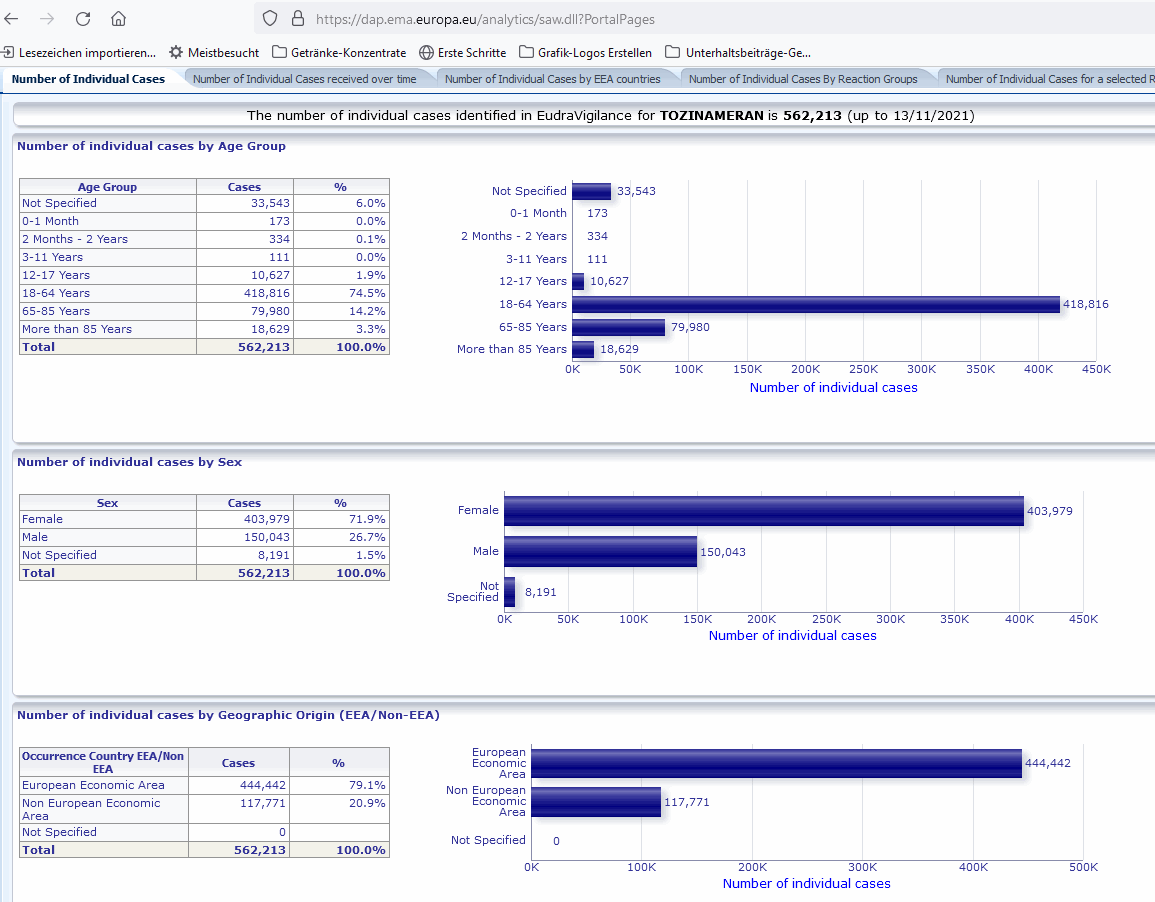Viewport: 1155px width, 902px height.
Task: Reload the page with refresh icon
Action: (x=83, y=19)
